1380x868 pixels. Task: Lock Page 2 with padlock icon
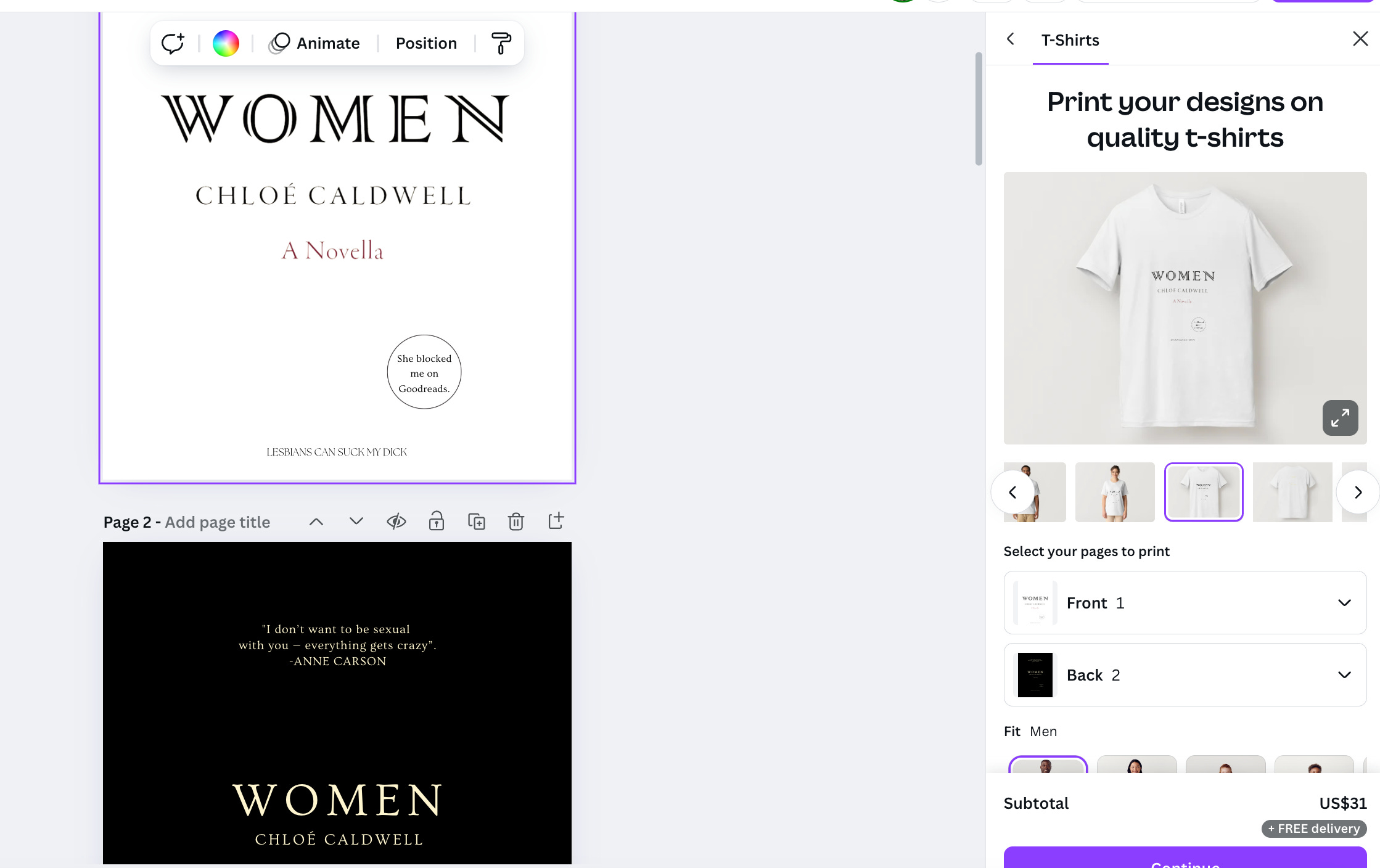point(437,522)
